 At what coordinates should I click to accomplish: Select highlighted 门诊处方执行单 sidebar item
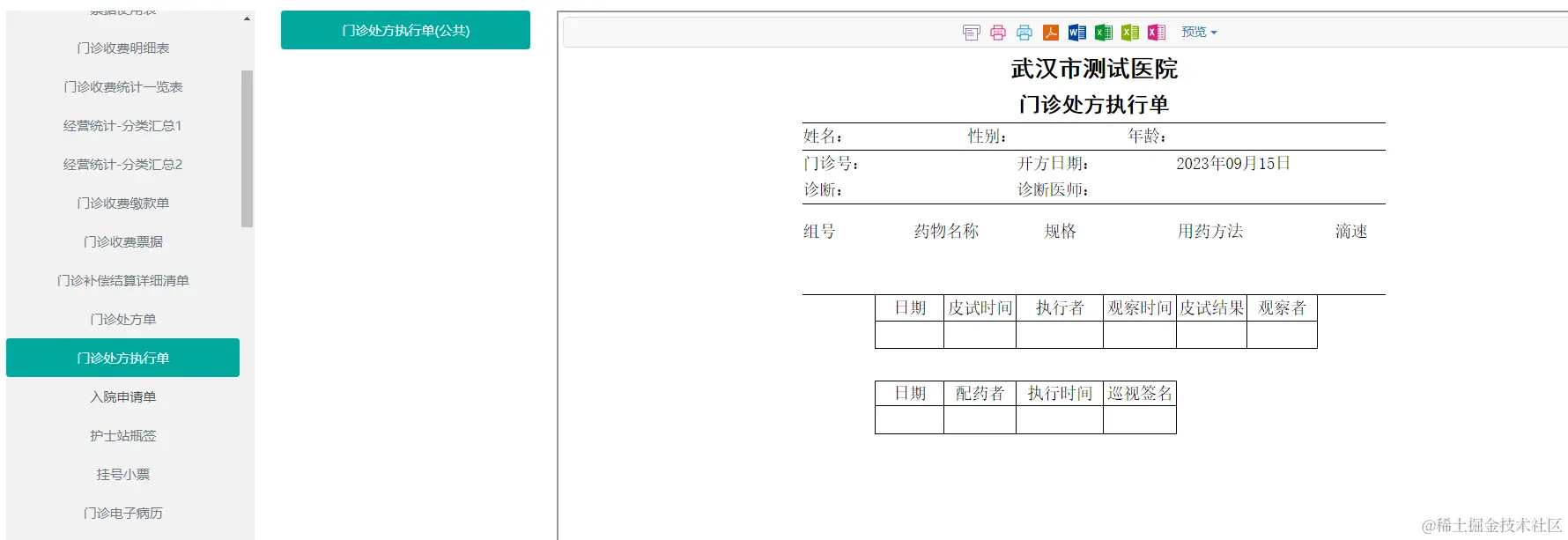tap(123, 358)
